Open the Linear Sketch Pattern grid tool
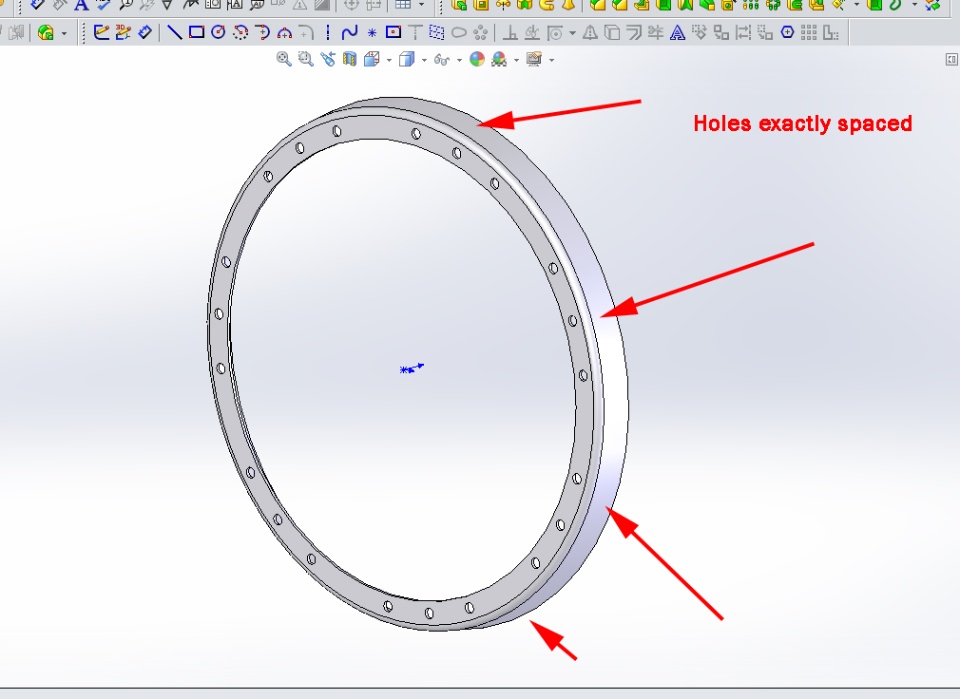 (809, 32)
